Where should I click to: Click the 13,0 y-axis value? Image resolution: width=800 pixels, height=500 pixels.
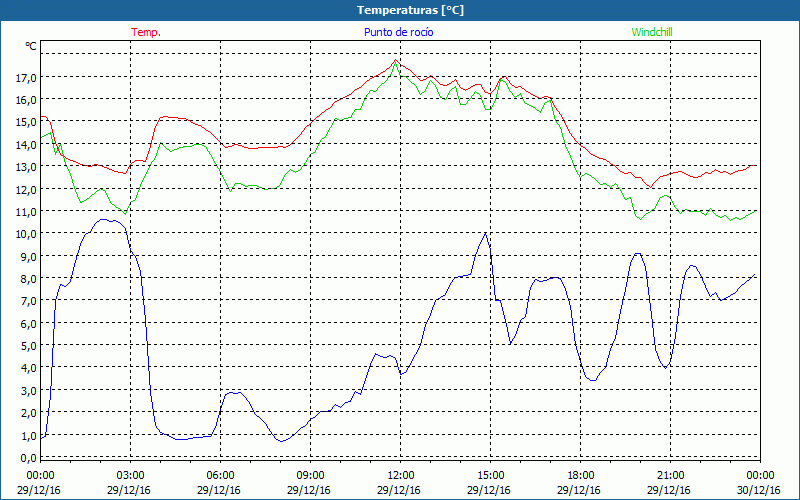pyautogui.click(x=27, y=167)
